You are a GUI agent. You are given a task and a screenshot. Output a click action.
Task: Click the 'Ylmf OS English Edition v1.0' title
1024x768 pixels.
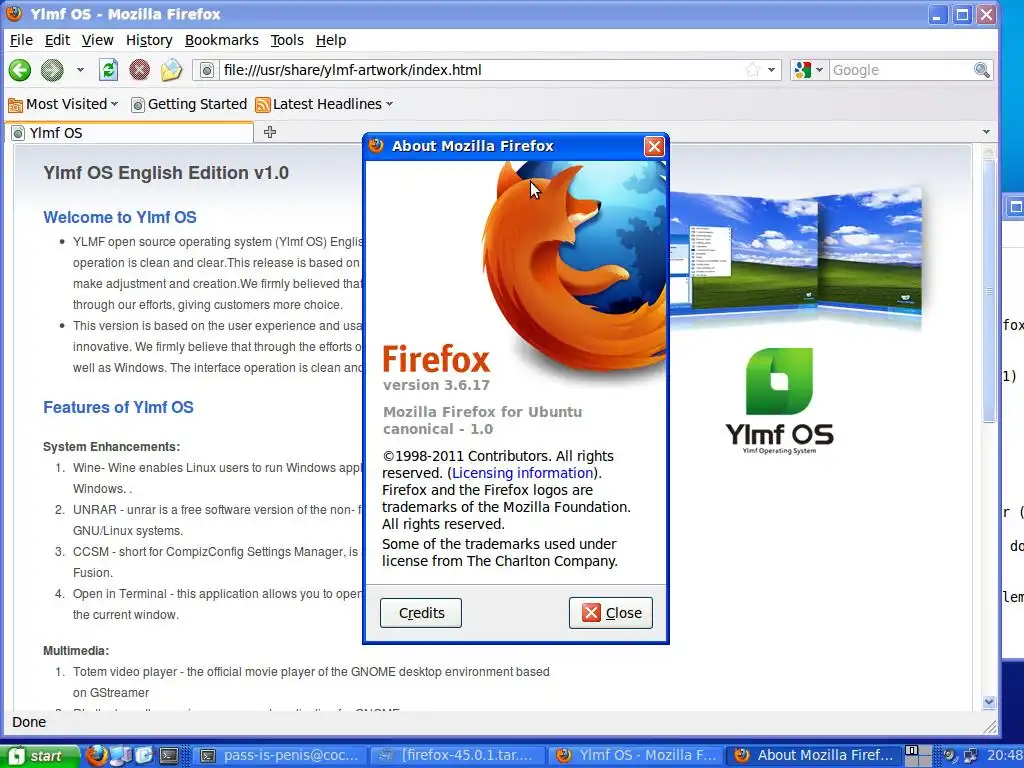[x=166, y=173]
